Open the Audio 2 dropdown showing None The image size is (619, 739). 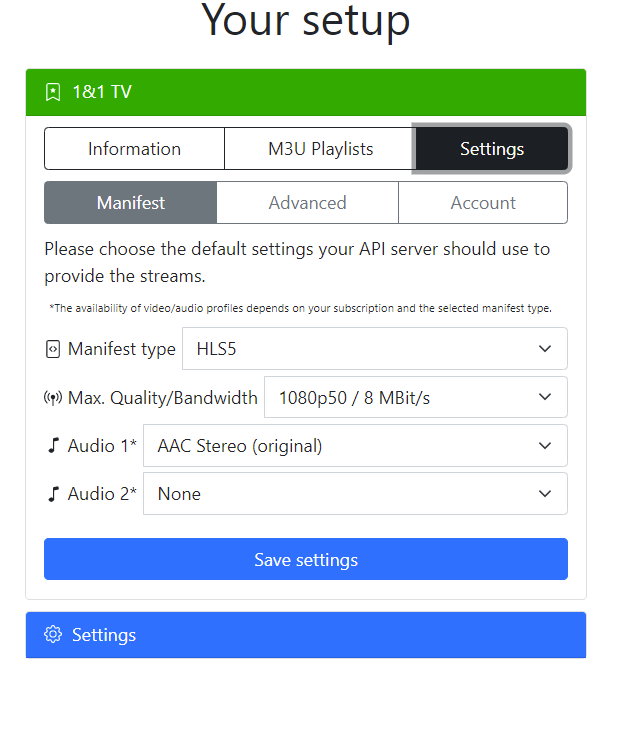[355, 494]
